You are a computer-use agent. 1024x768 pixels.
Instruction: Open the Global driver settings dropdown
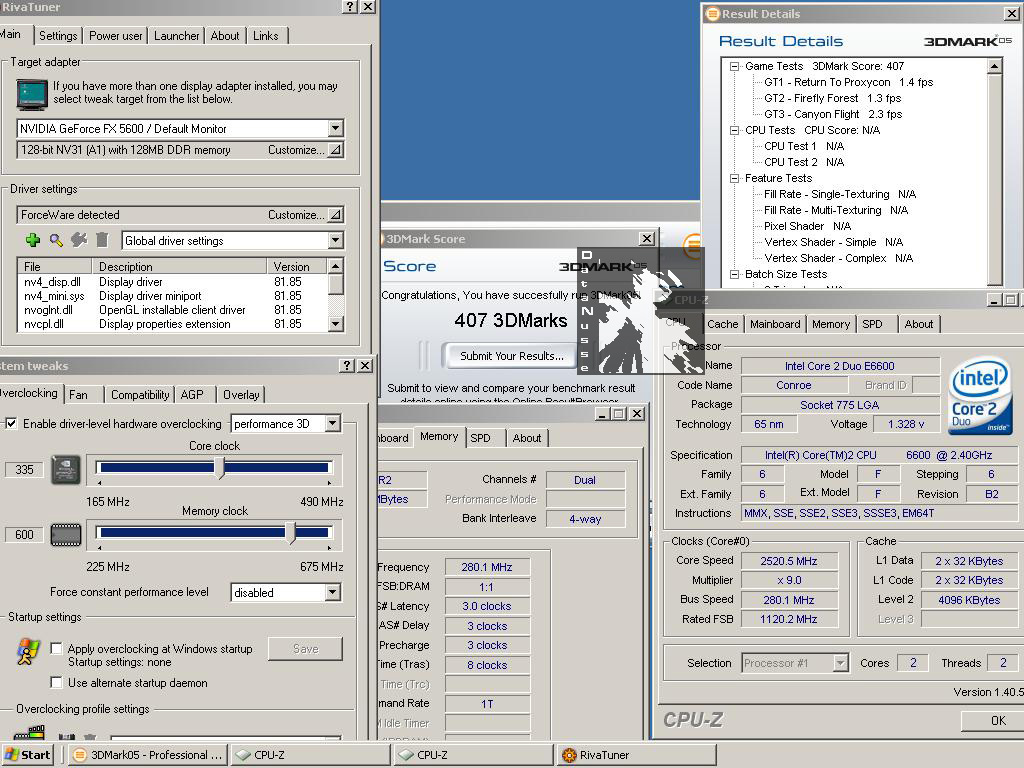tap(335, 240)
